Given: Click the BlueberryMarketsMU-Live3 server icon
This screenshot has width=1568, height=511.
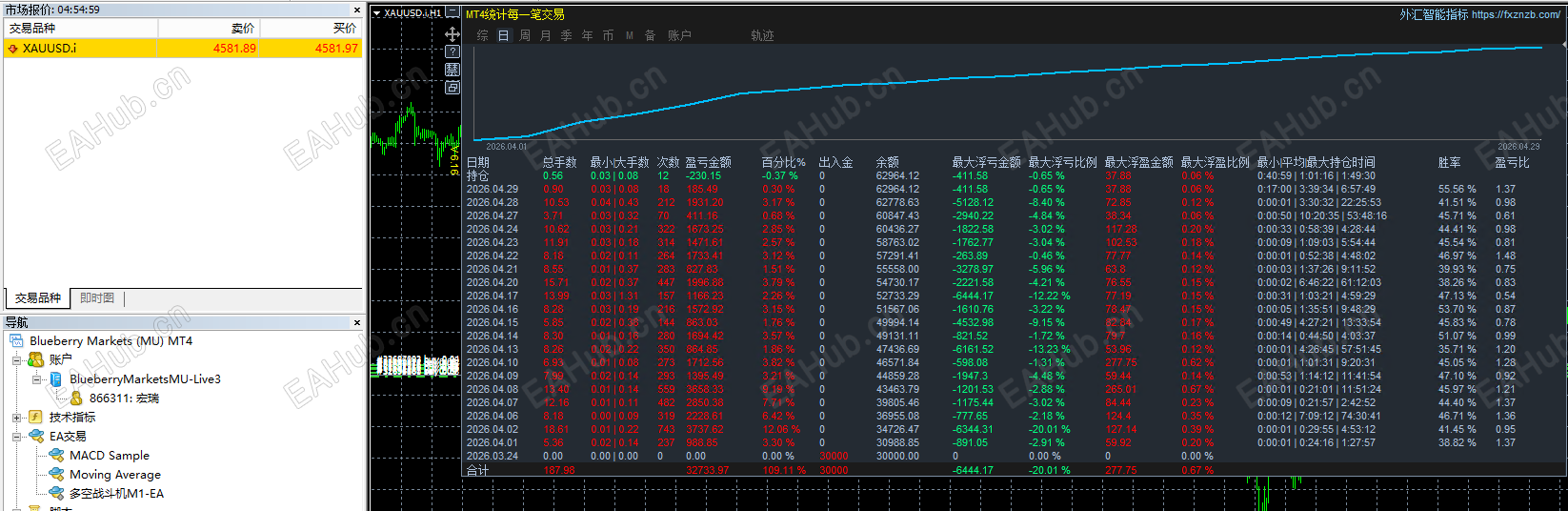Looking at the screenshot, I should pos(56,378).
